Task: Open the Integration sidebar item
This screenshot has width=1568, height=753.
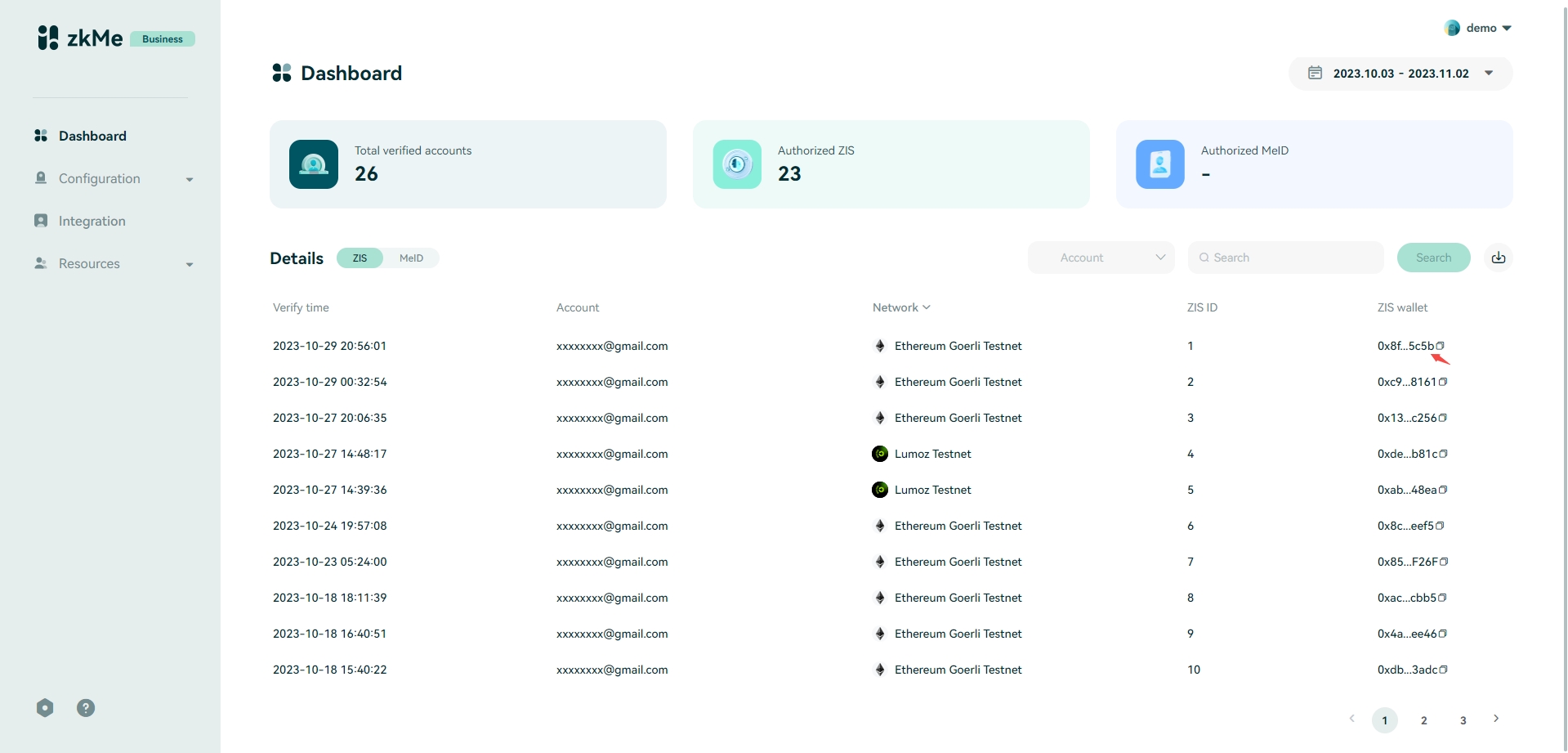Action: coord(92,221)
